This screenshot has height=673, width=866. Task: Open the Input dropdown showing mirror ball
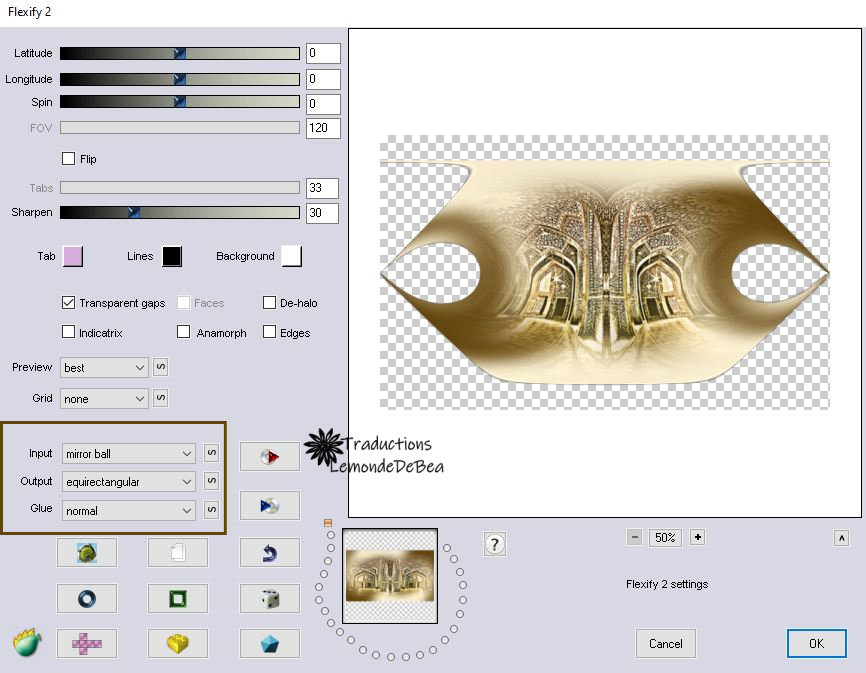click(x=129, y=454)
